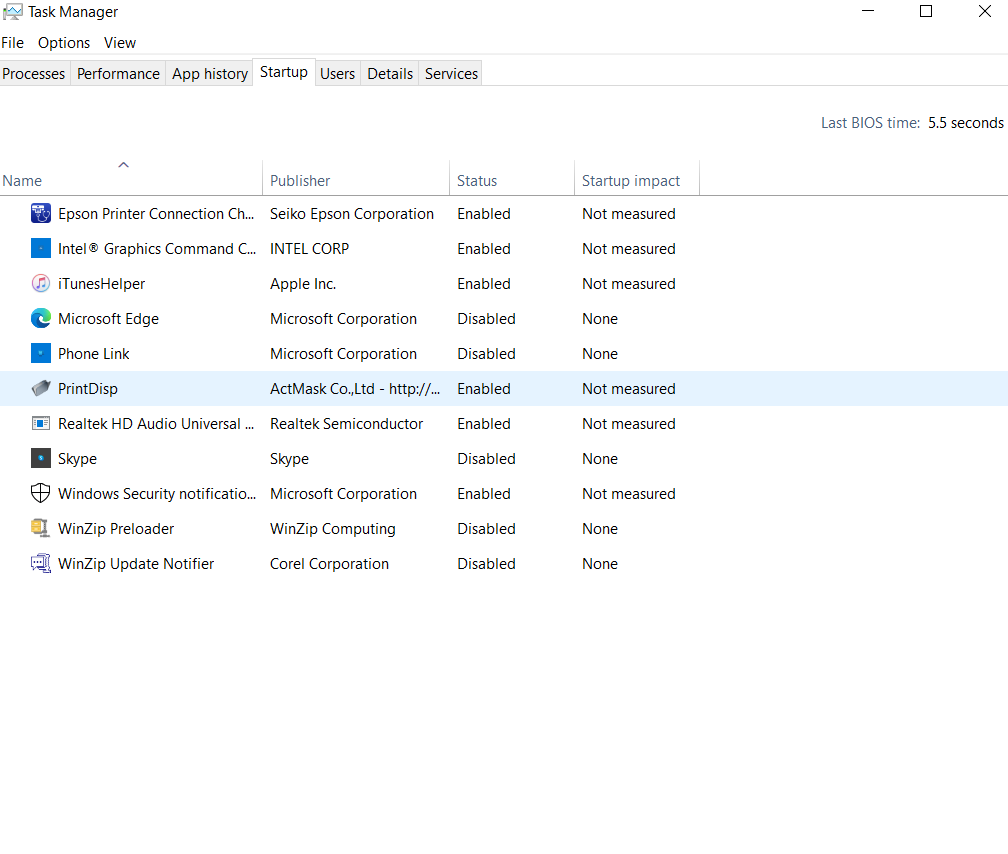1008x854 pixels.
Task: Click the WinZip Preloader icon
Action: (x=40, y=528)
